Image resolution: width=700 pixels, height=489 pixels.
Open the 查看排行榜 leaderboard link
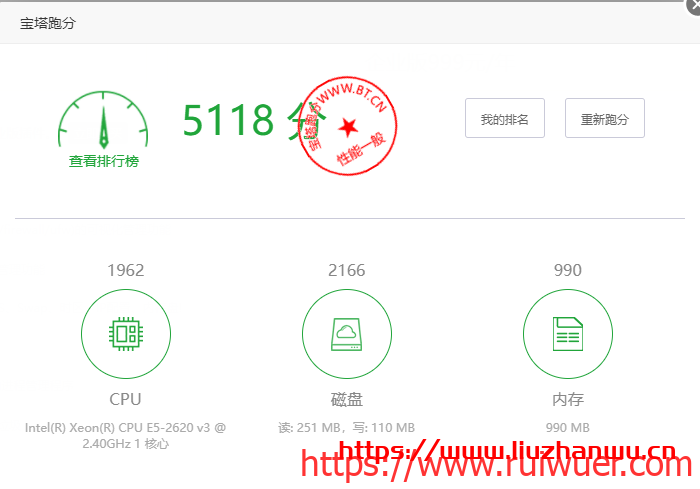click(103, 161)
